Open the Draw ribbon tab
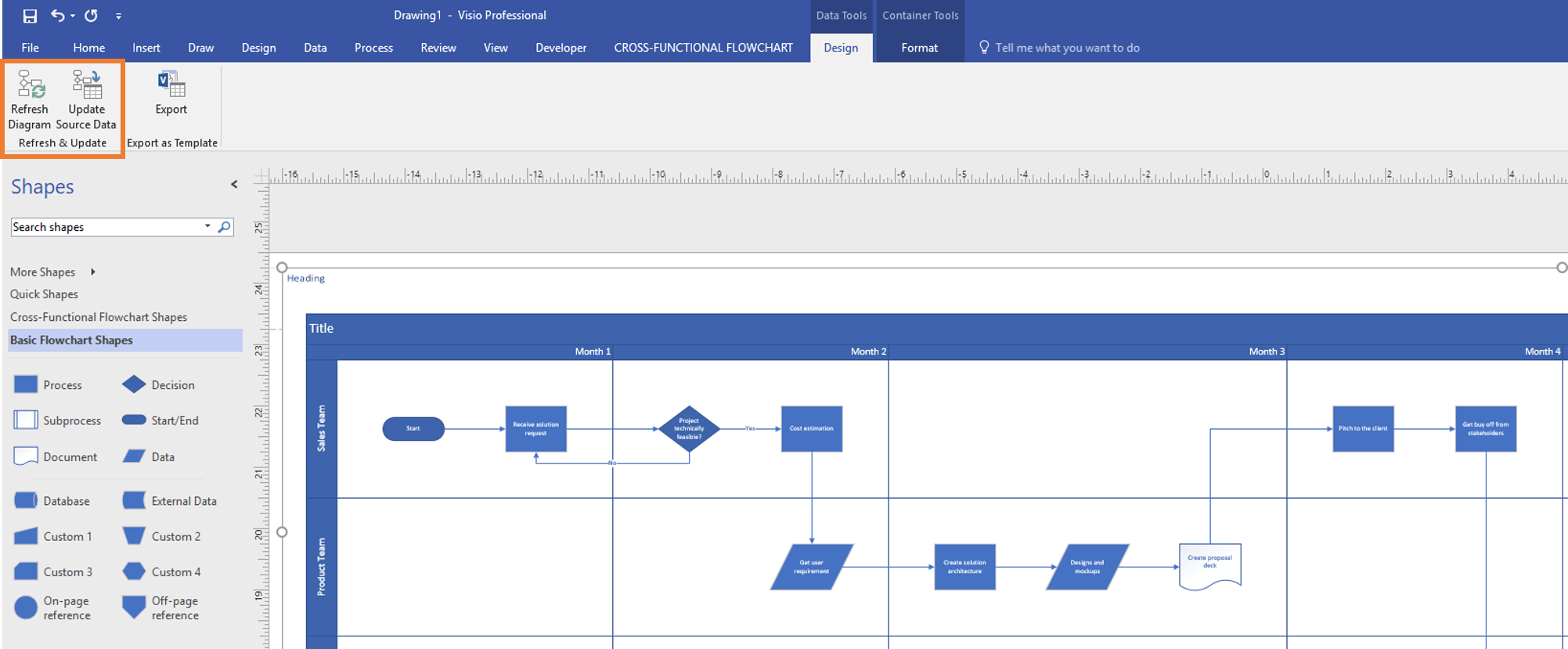The image size is (1568, 649). 201,48
